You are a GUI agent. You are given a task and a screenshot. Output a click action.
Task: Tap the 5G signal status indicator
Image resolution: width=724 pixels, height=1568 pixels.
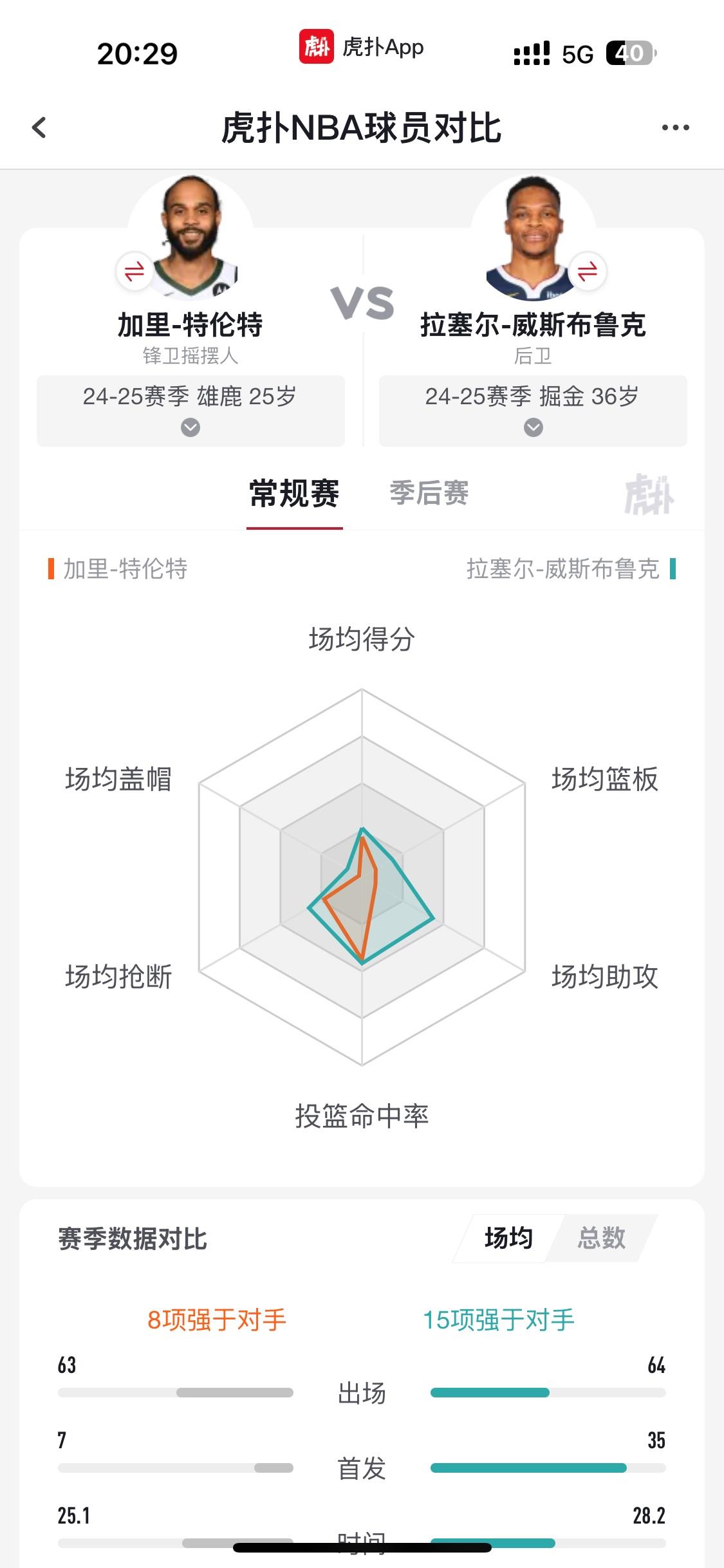pyautogui.click(x=577, y=54)
